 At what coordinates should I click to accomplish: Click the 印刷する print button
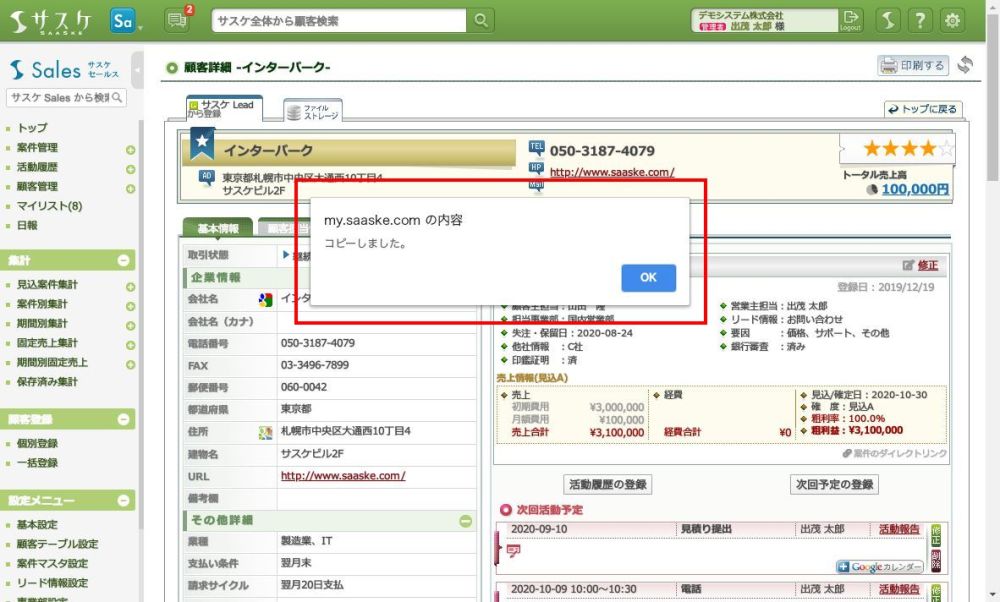click(x=912, y=66)
